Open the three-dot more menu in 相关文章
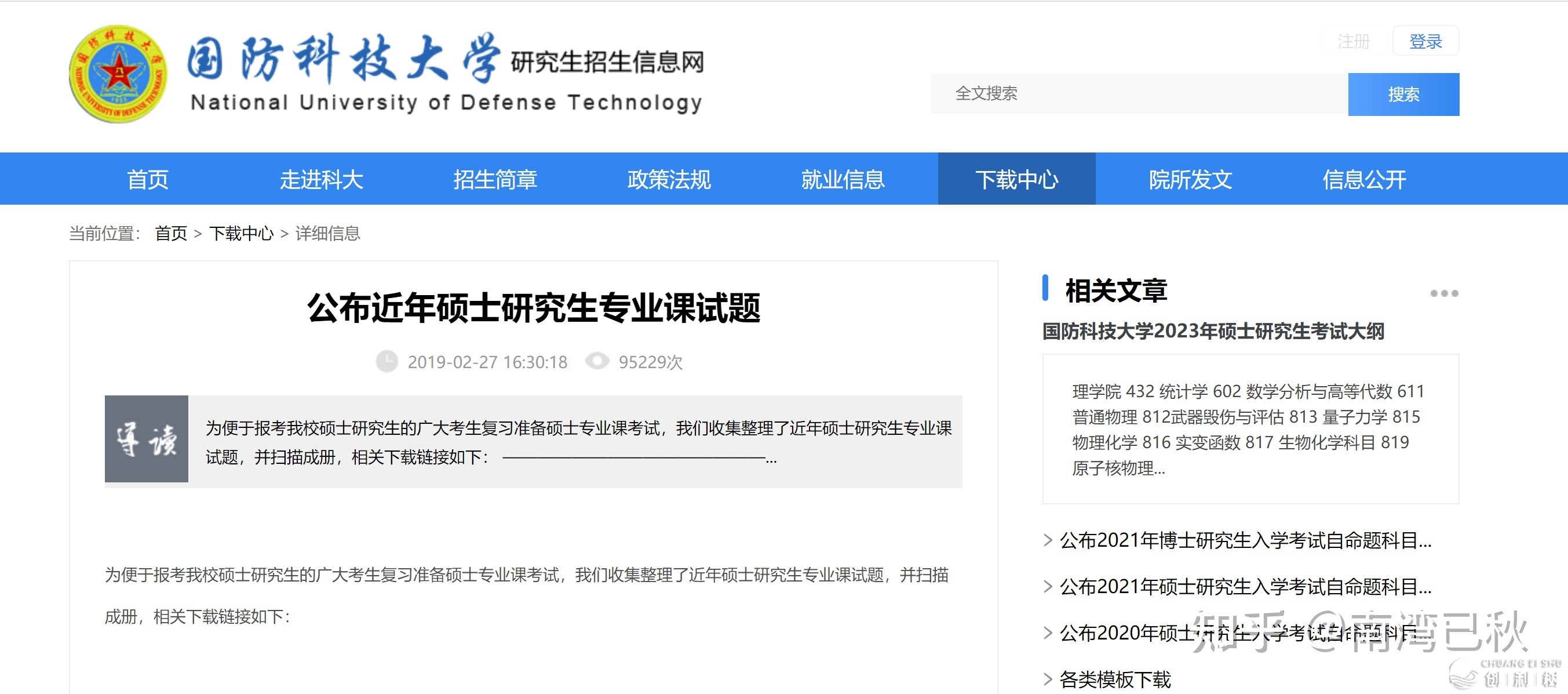This screenshot has height=694, width=1568. [1444, 293]
